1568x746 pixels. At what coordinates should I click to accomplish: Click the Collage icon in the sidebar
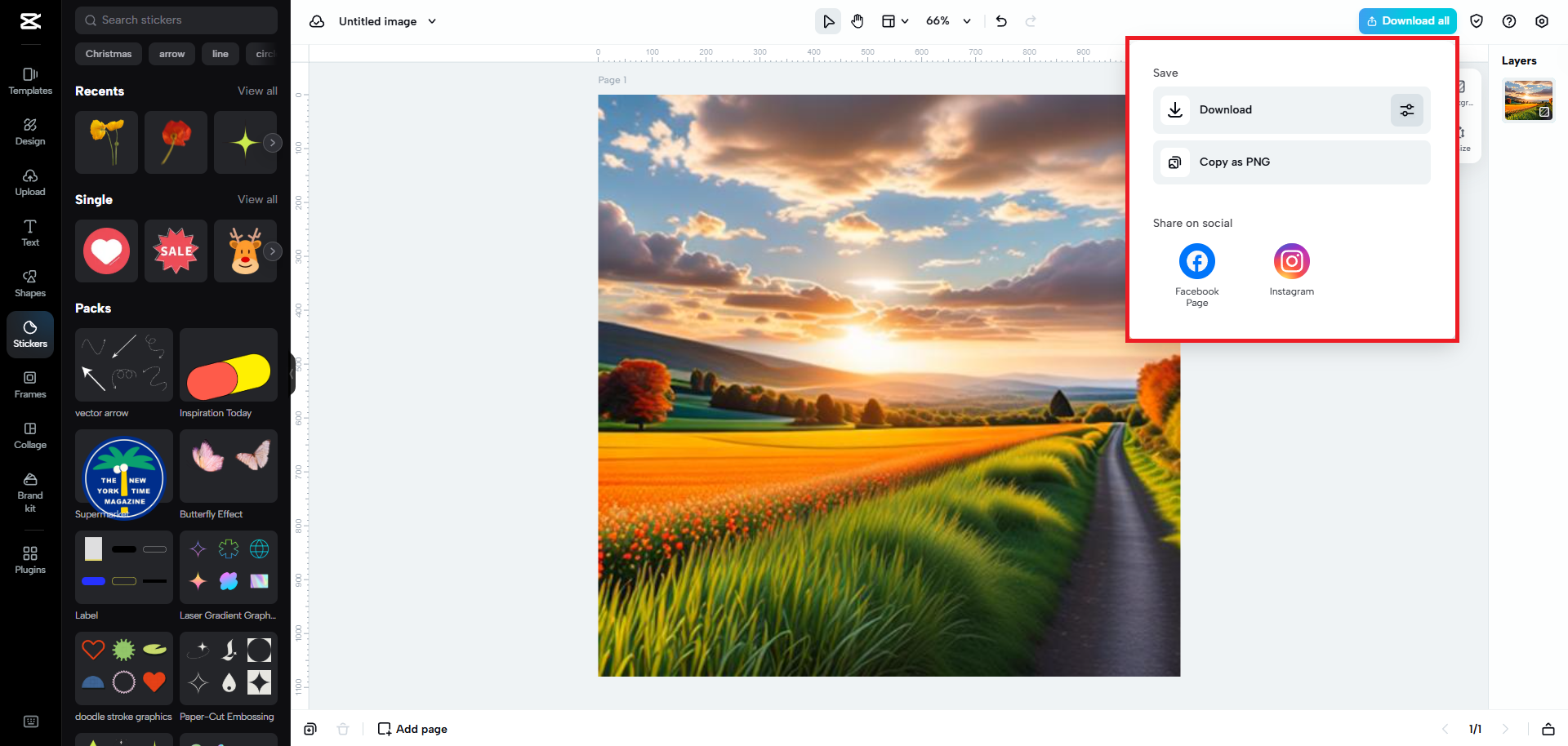click(29, 435)
